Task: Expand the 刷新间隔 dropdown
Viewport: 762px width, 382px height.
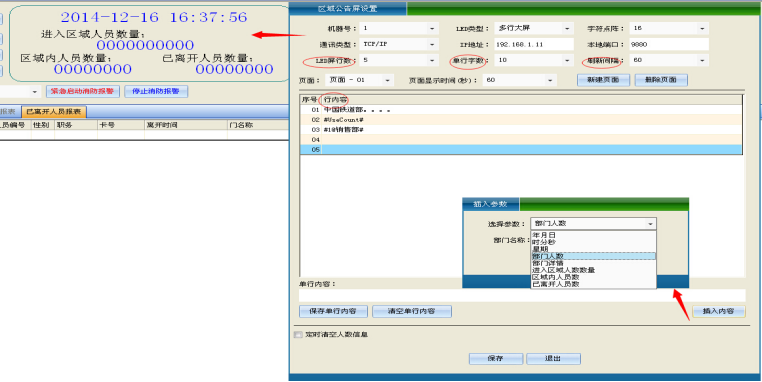Action: (x=702, y=60)
